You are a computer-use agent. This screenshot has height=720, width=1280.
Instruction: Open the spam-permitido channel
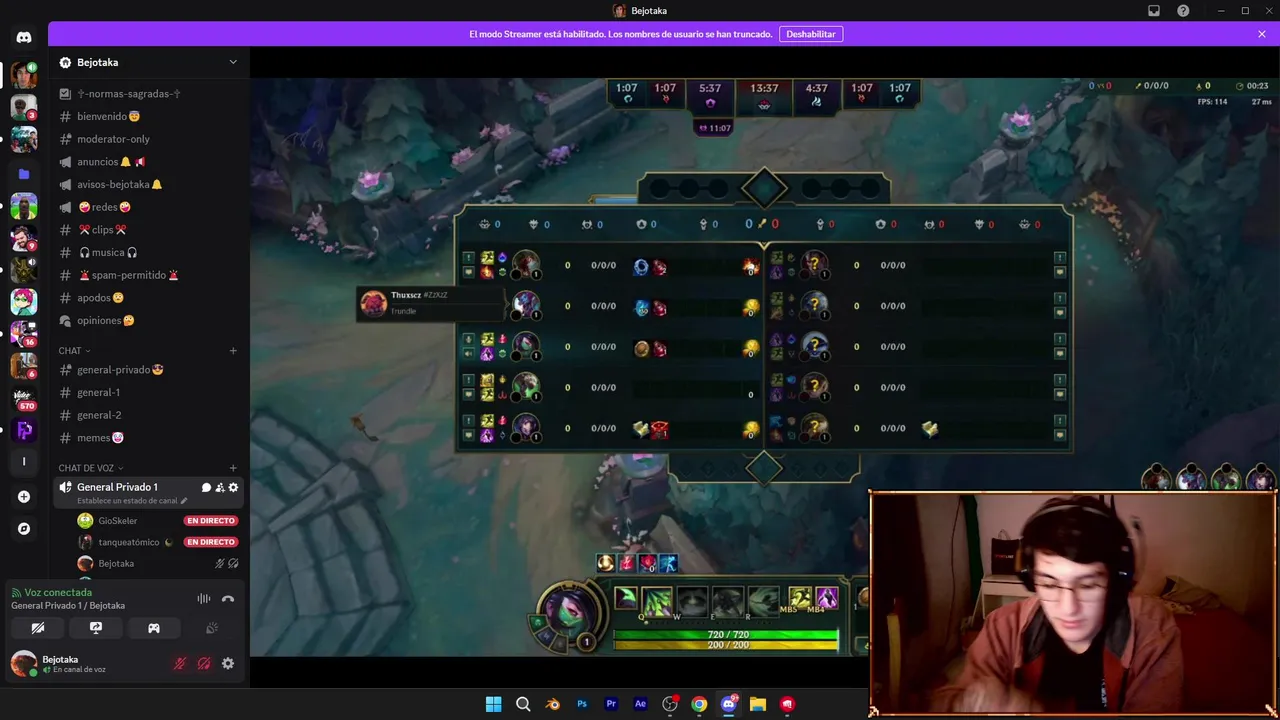coord(149,275)
